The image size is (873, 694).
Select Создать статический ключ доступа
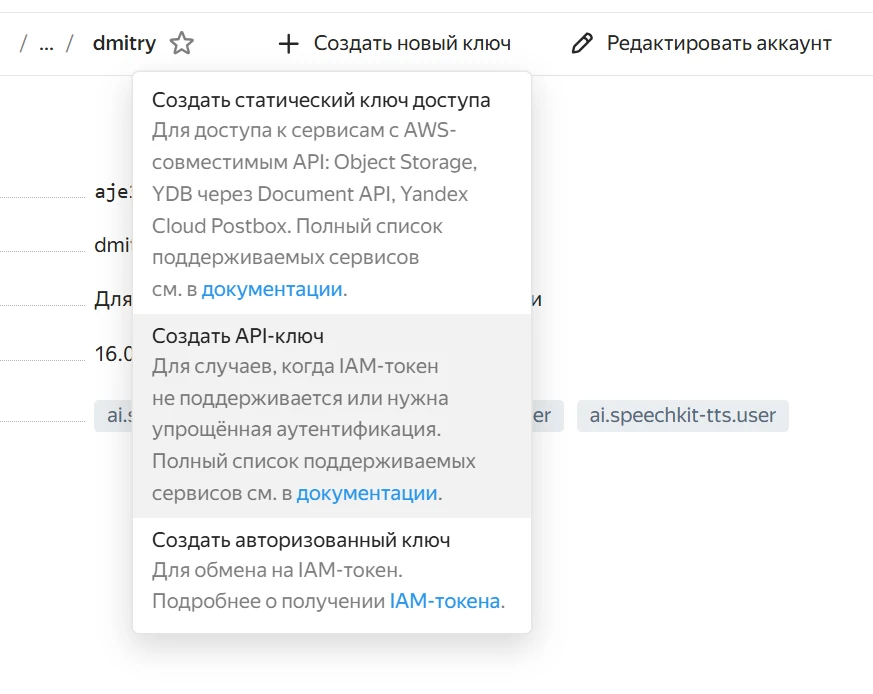pos(332,194)
